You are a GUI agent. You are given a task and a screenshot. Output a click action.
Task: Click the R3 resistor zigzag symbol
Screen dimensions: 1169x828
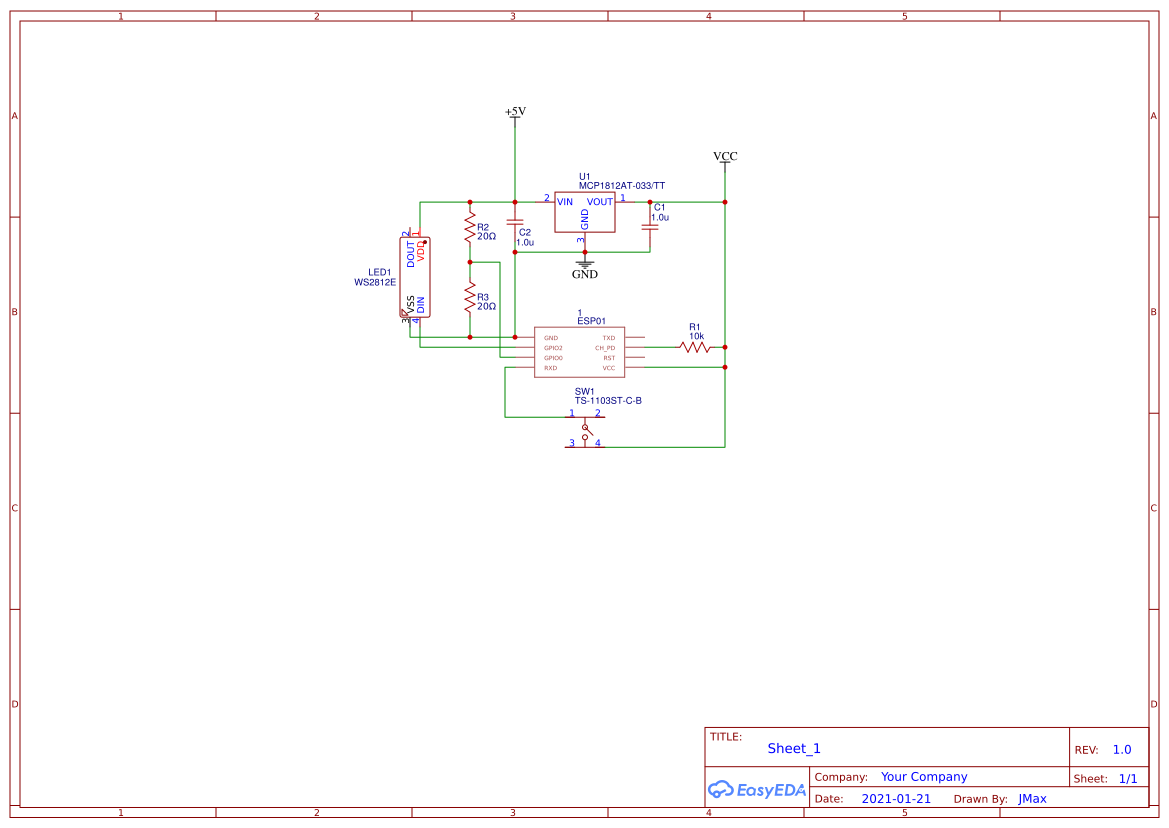470,298
